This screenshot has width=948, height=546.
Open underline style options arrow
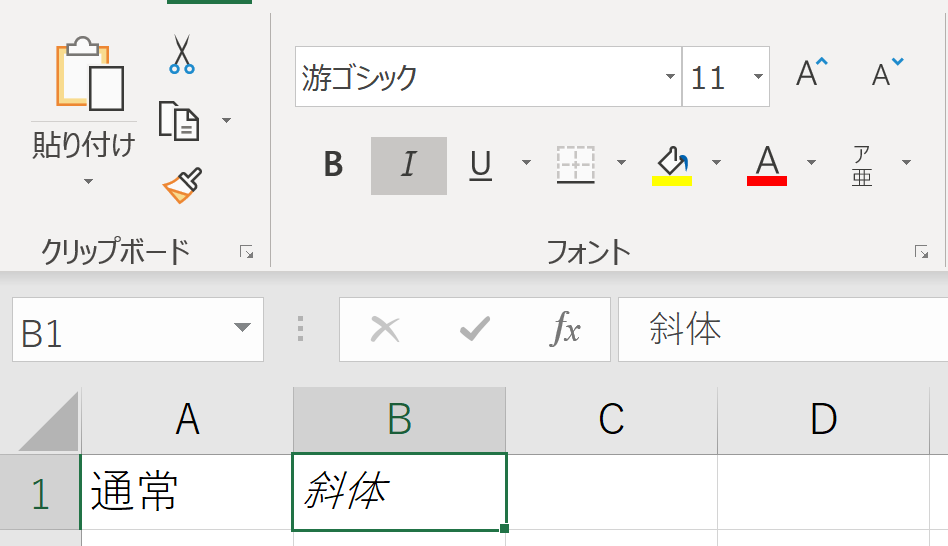(x=526, y=162)
